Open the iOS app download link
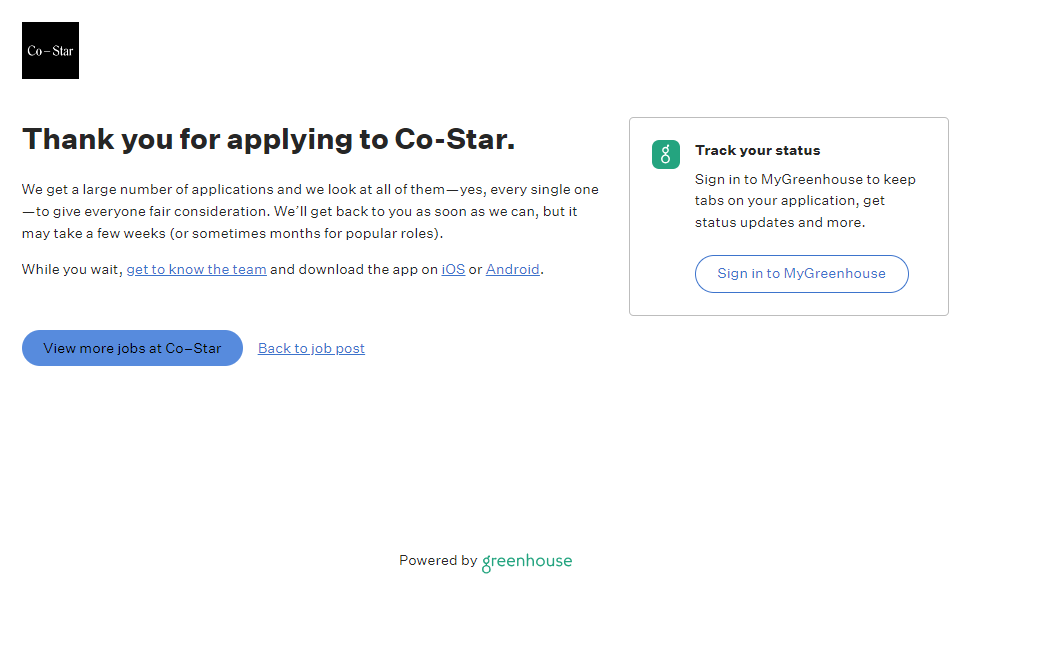 coord(453,269)
